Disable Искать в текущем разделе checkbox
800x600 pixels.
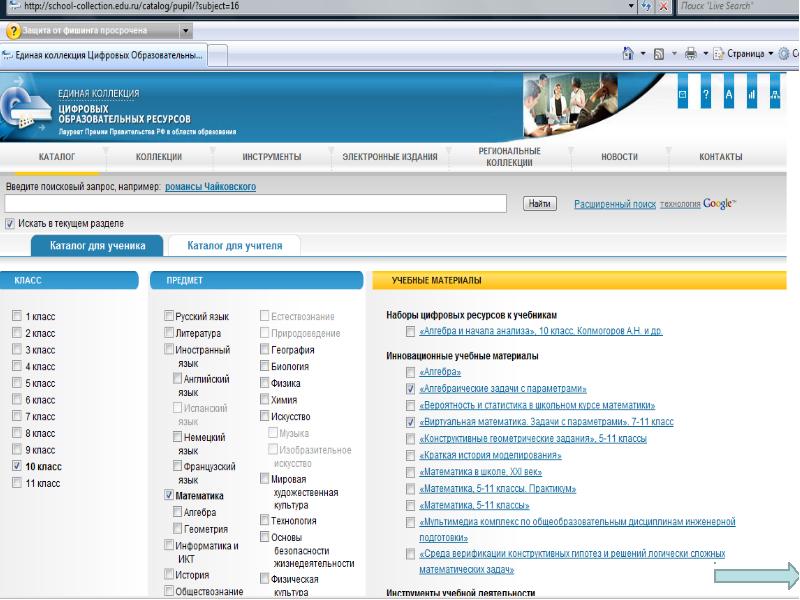pyautogui.click(x=10, y=223)
